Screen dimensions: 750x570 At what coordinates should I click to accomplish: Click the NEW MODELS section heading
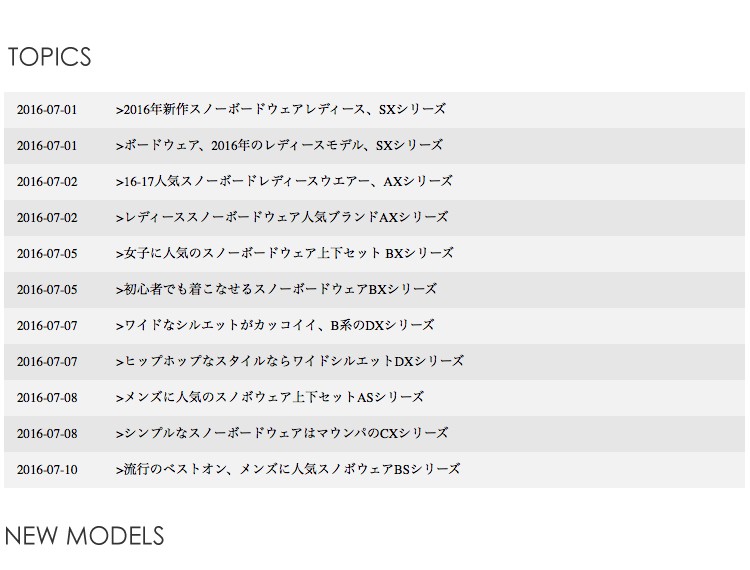point(85,536)
